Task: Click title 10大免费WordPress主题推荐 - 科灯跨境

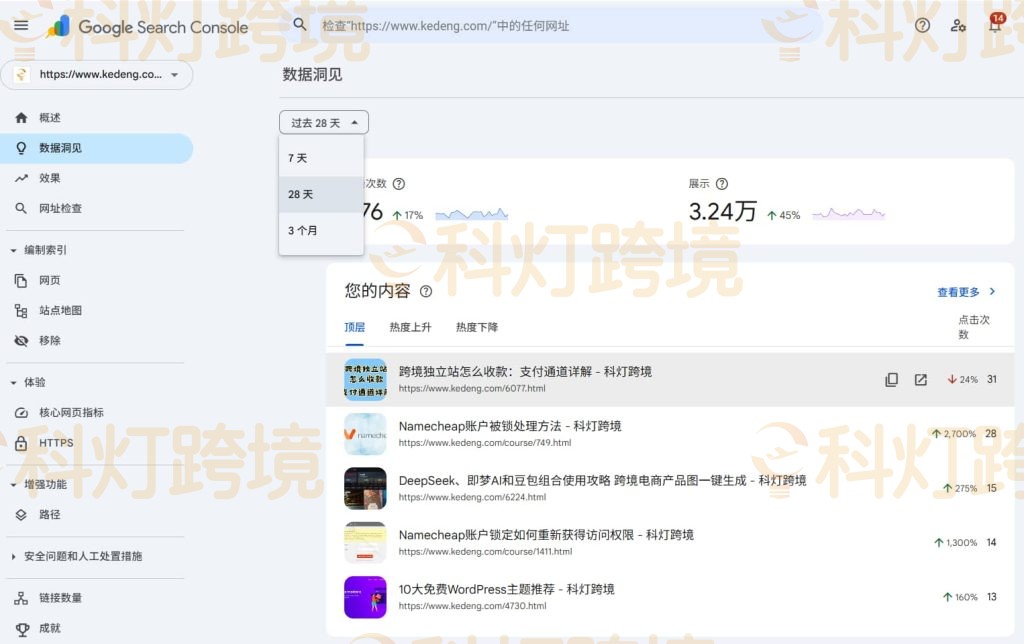Action: (506, 589)
